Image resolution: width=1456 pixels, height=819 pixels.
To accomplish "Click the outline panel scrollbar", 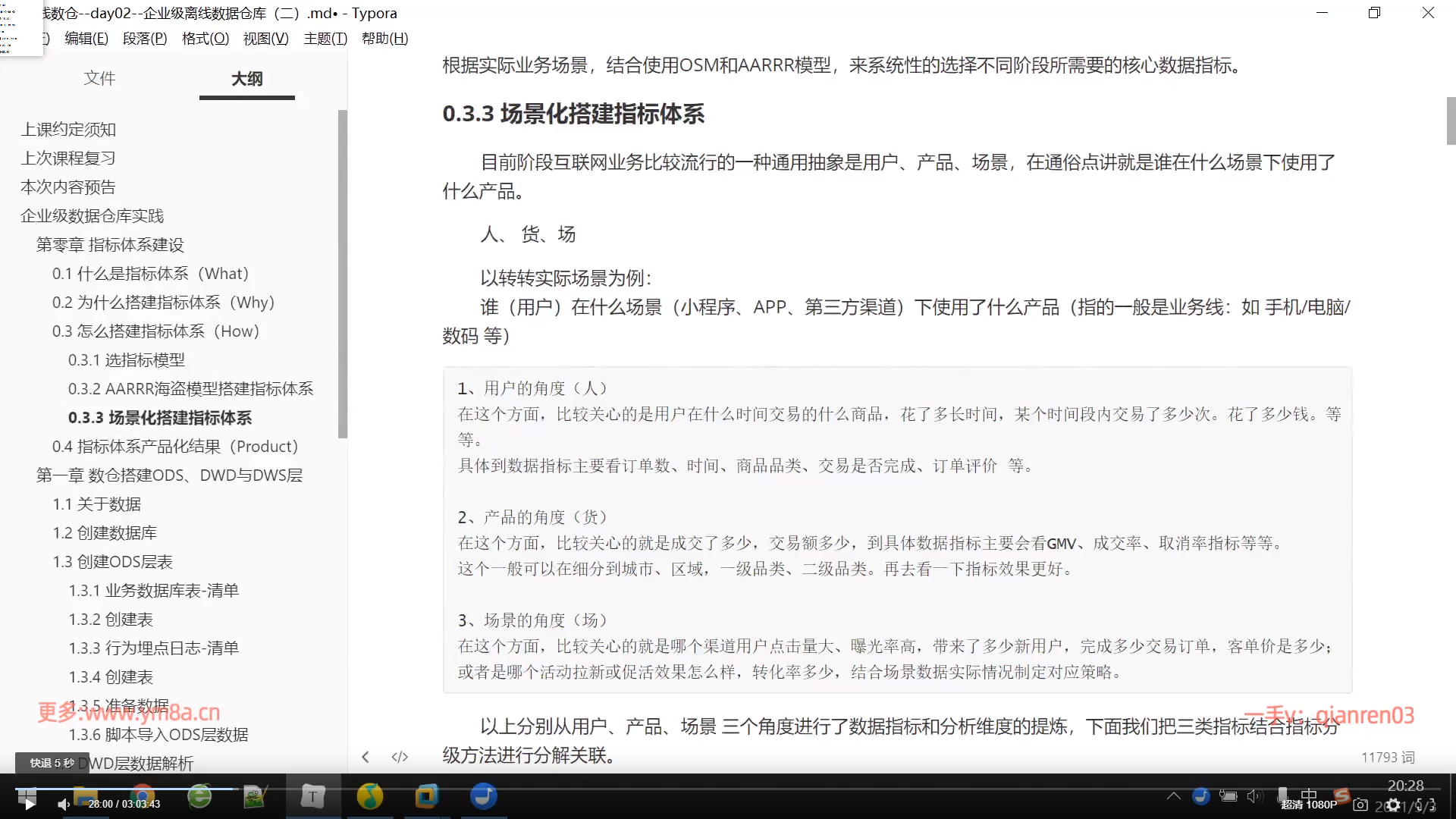I will pyautogui.click(x=343, y=273).
